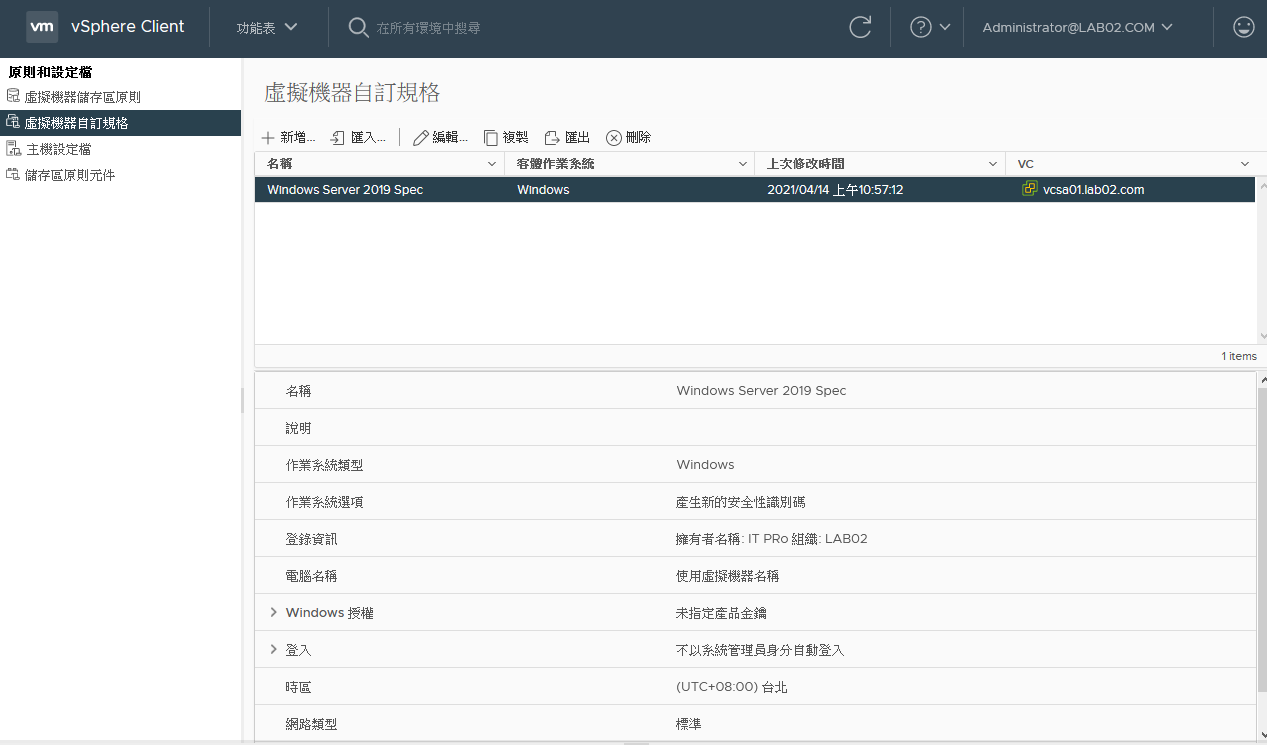Screen dimensions: 1267x745
Task: Click the VMware vm logo icon
Action: pyautogui.click(x=42, y=27)
